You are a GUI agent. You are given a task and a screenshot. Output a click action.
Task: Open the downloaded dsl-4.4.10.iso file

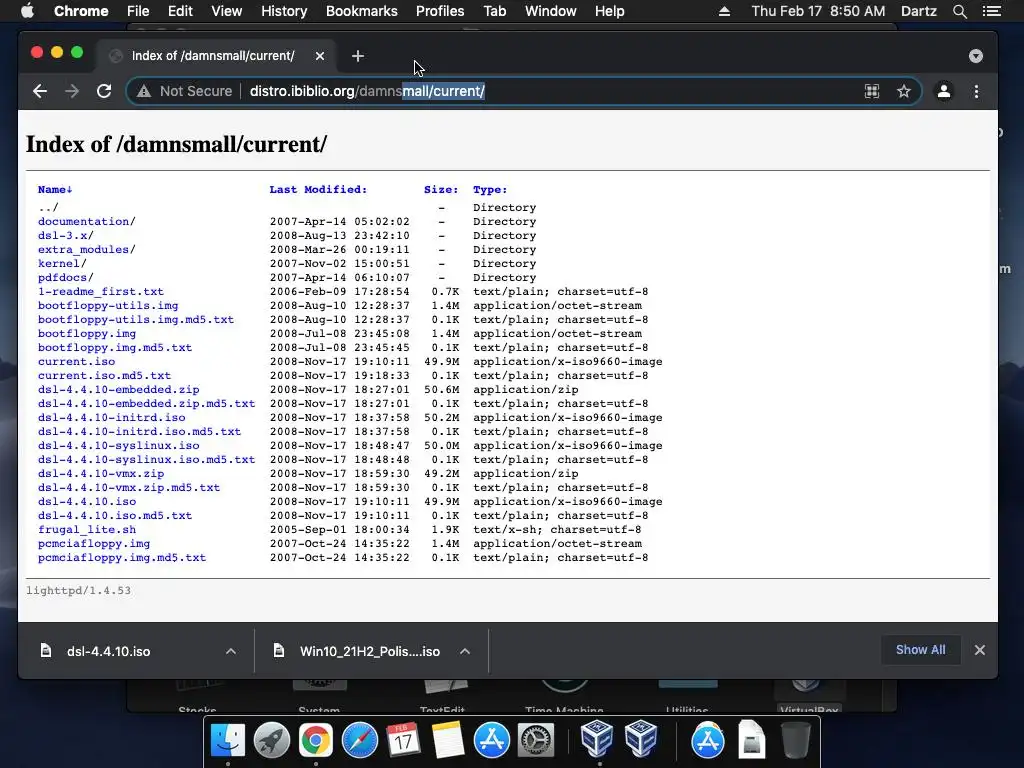pos(108,652)
